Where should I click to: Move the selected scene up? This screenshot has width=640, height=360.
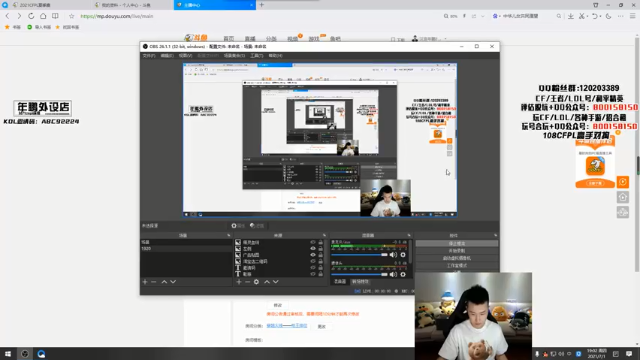coord(164,282)
